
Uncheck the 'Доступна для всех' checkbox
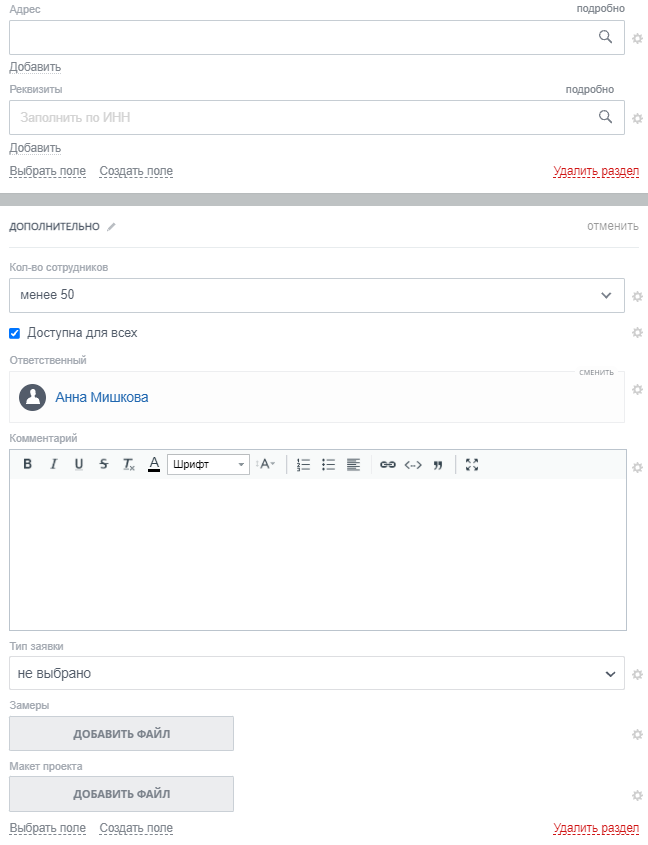15,333
